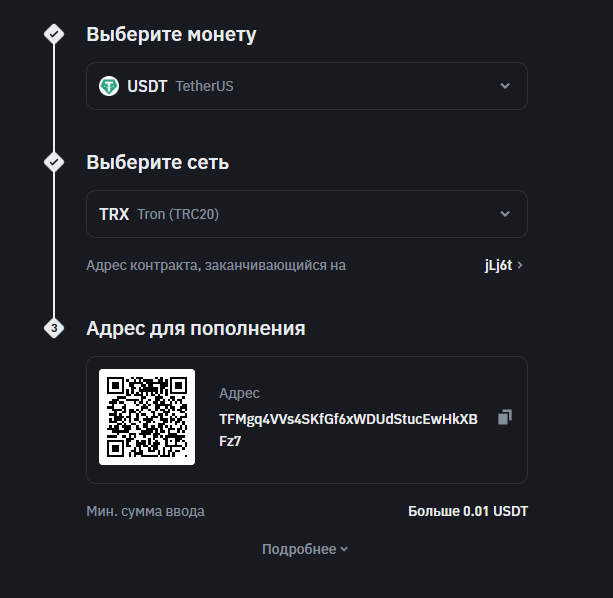
Task: Click the deposit address QR code
Action: coord(147,417)
